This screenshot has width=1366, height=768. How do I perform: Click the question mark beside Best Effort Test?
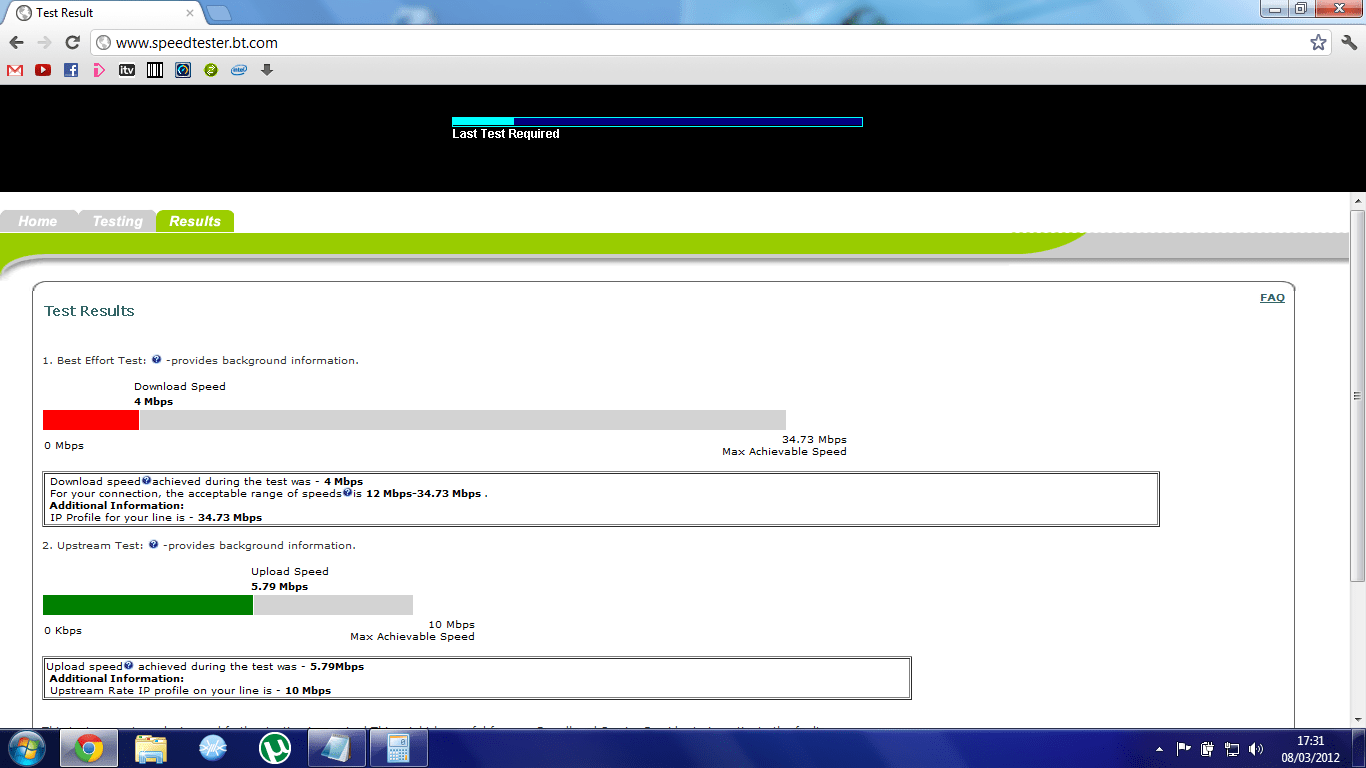pos(156,360)
